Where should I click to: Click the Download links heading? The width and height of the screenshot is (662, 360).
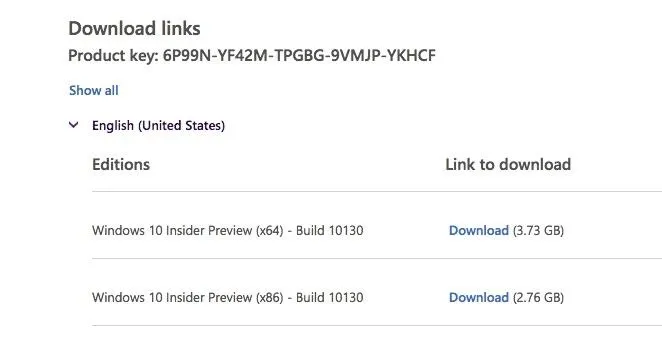(134, 29)
